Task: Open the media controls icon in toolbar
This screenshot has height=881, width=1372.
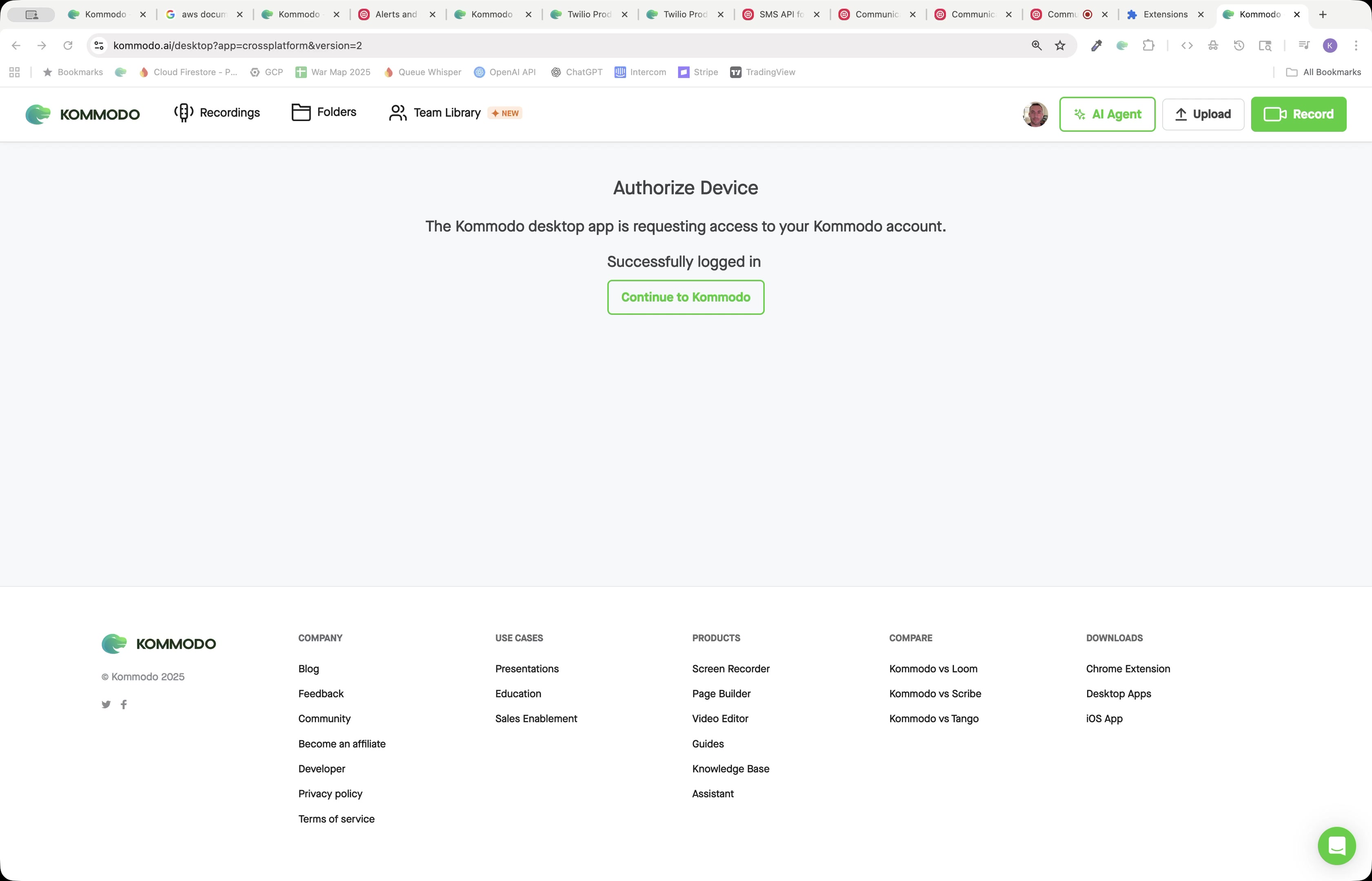Action: tap(1304, 45)
